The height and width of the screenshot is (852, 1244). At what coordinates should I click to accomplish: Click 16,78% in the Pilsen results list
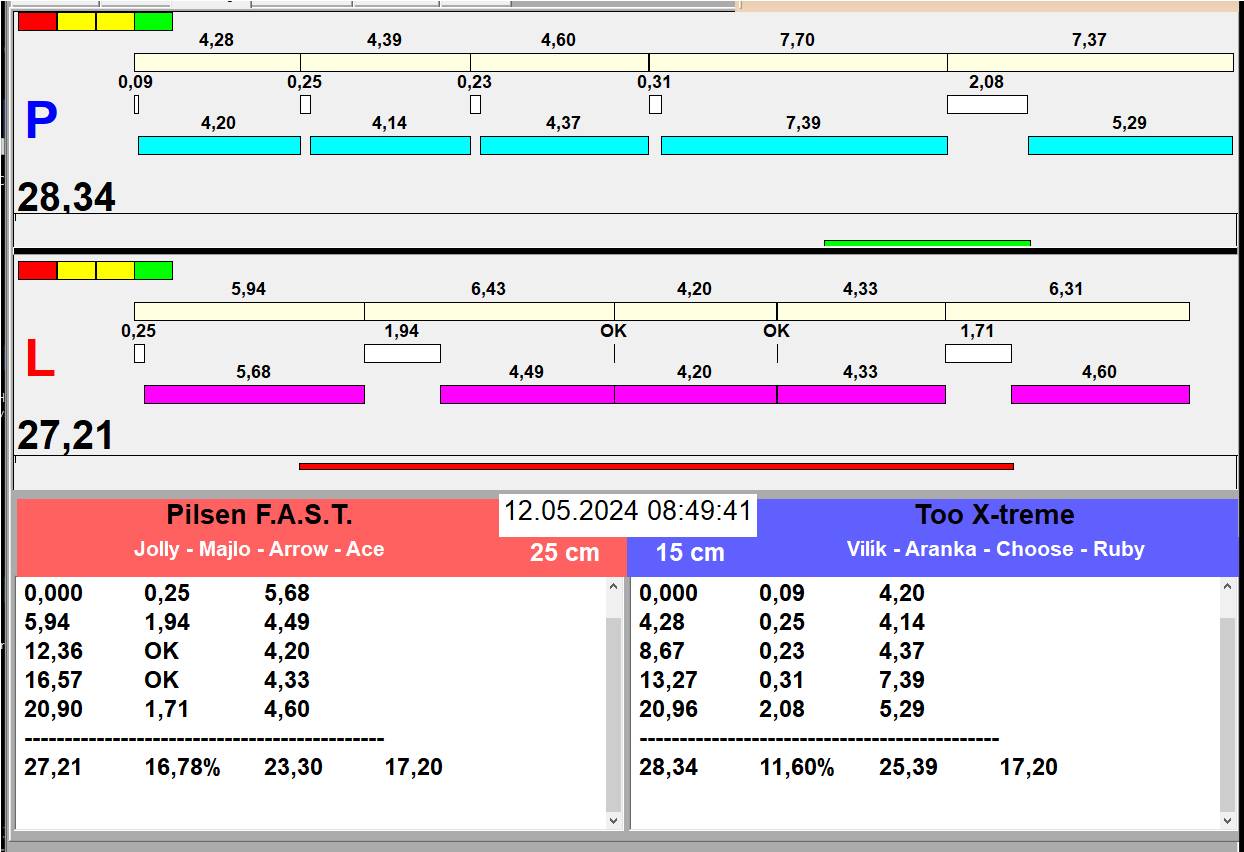(x=182, y=768)
